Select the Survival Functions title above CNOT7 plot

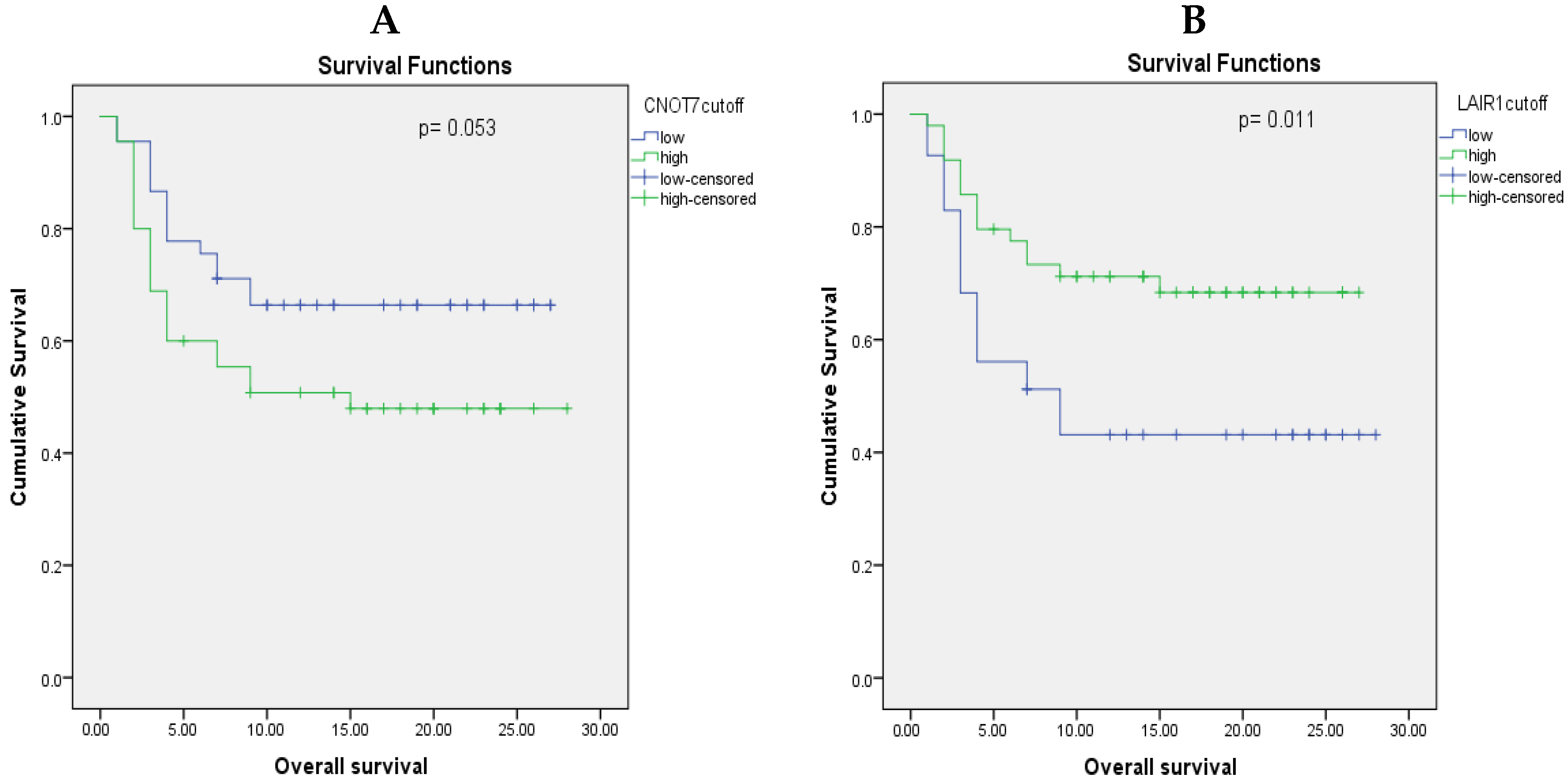tap(414, 66)
